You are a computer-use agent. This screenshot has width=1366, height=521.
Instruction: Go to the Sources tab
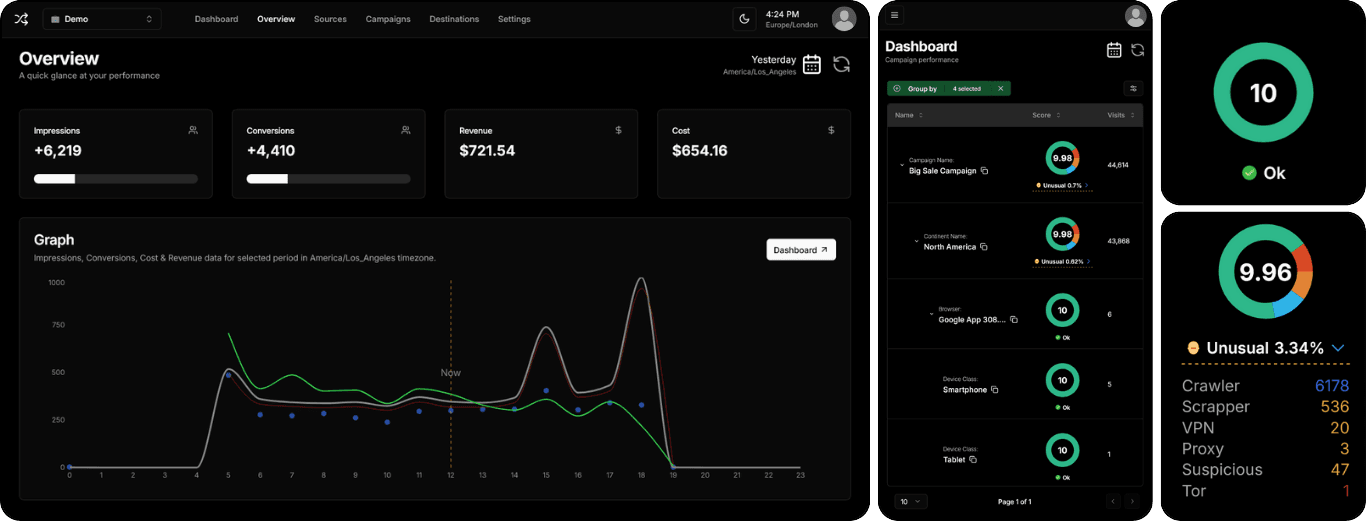[x=330, y=19]
